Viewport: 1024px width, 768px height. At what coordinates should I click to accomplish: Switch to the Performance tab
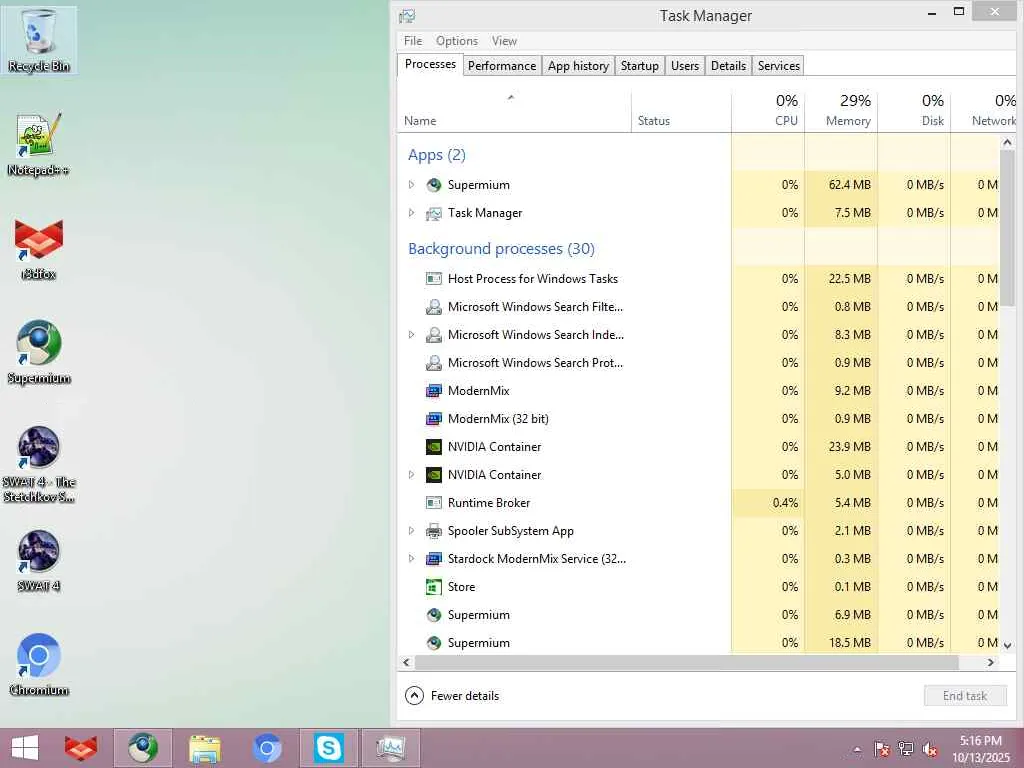[502, 66]
